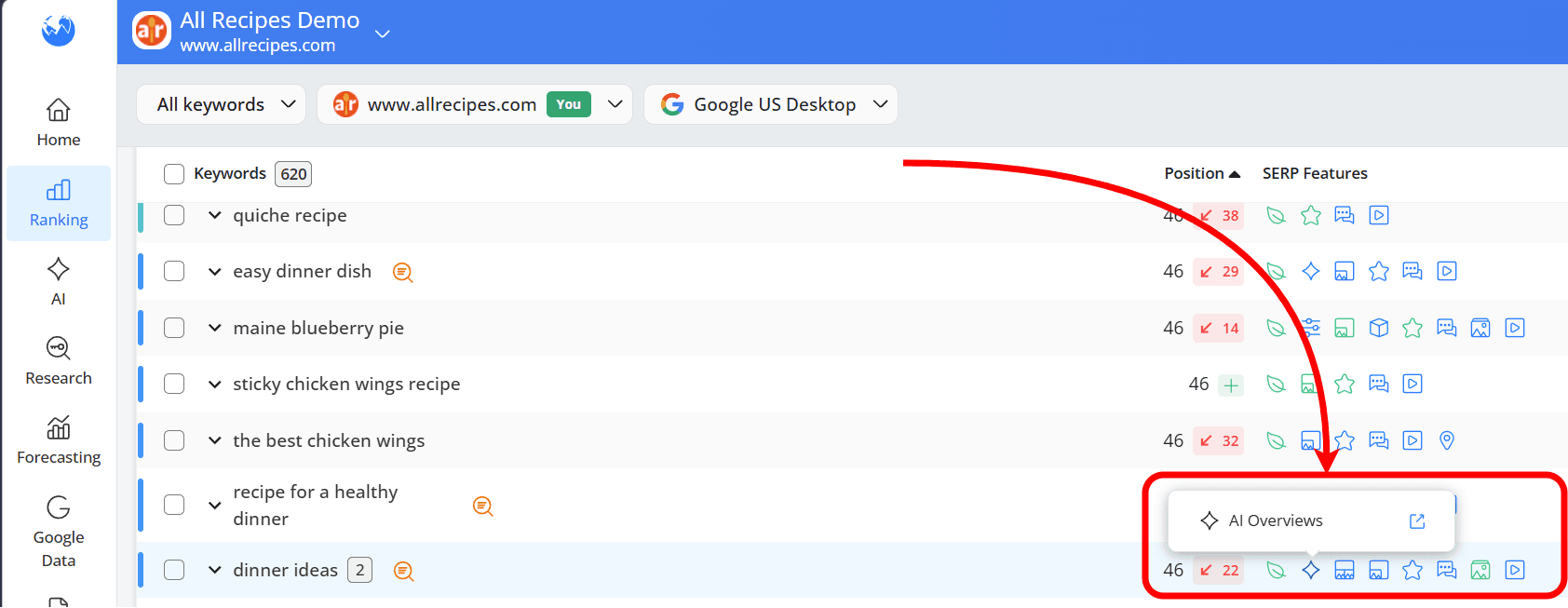Click AI Overviews sparkle icon in dinner ideas row
The height and width of the screenshot is (608, 1568).
tap(1311, 570)
